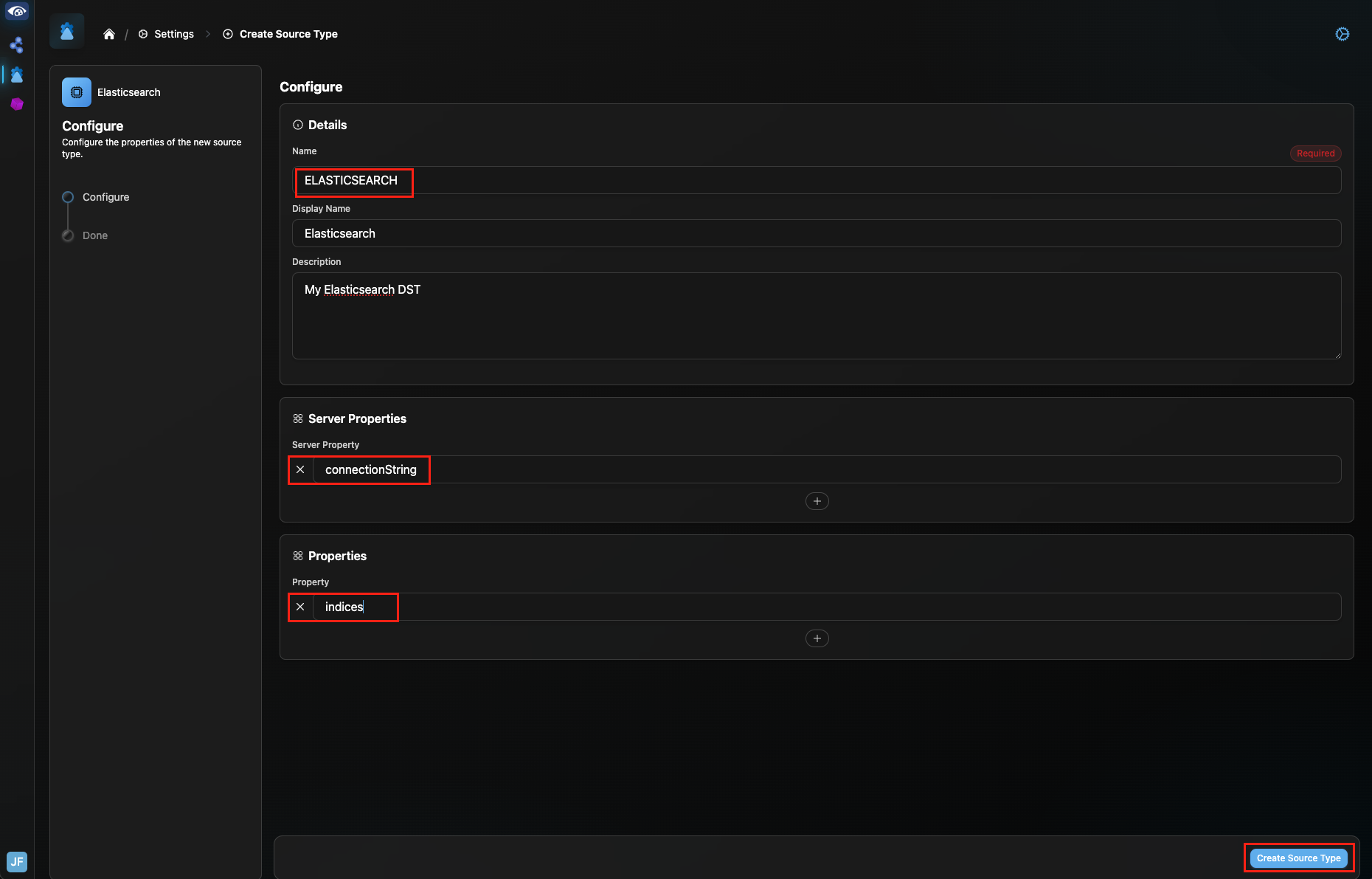1372x879 pixels.
Task: Remove the indices property
Action: pos(300,607)
